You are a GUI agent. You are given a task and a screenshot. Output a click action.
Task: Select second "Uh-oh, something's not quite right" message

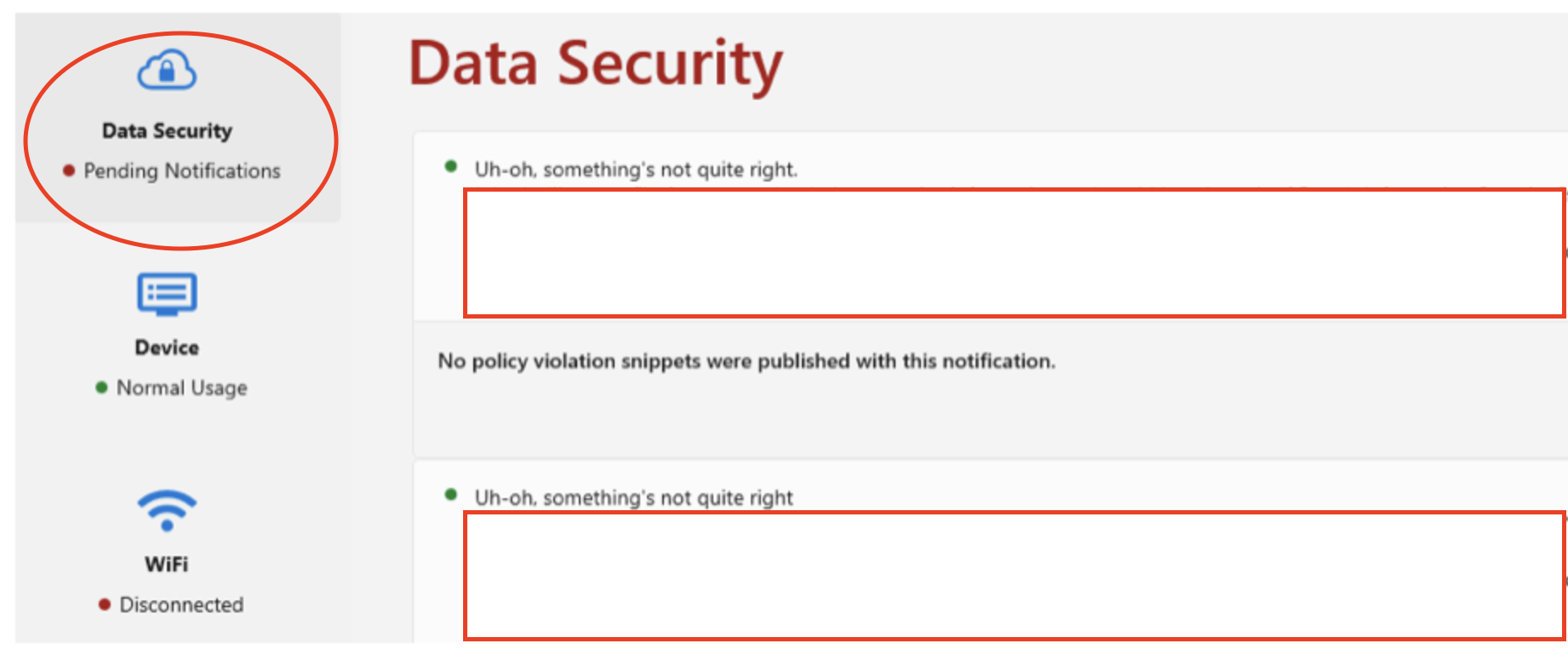633,497
